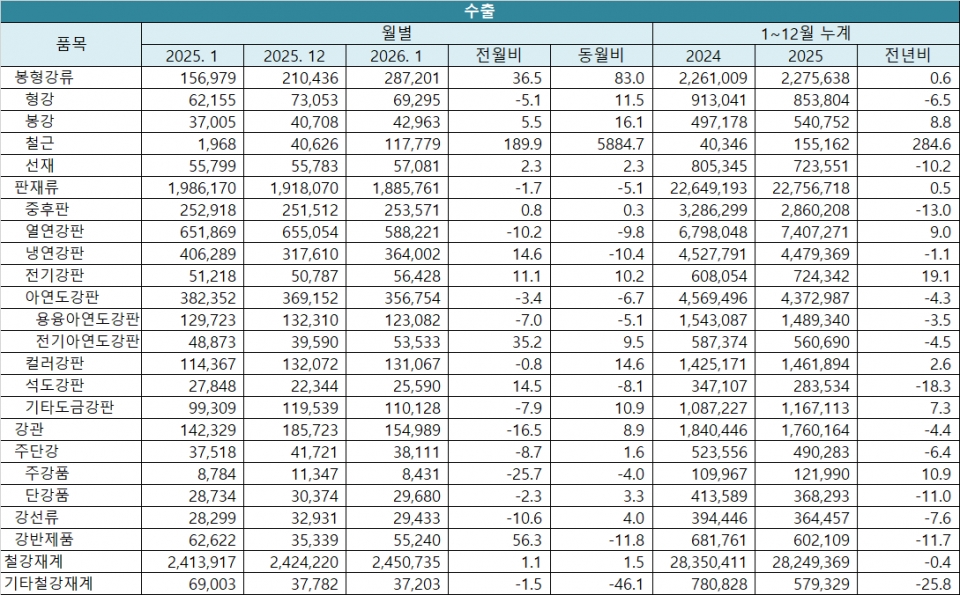This screenshot has height=595, width=960.
Task: Click the 월별 group header
Action: (396, 33)
